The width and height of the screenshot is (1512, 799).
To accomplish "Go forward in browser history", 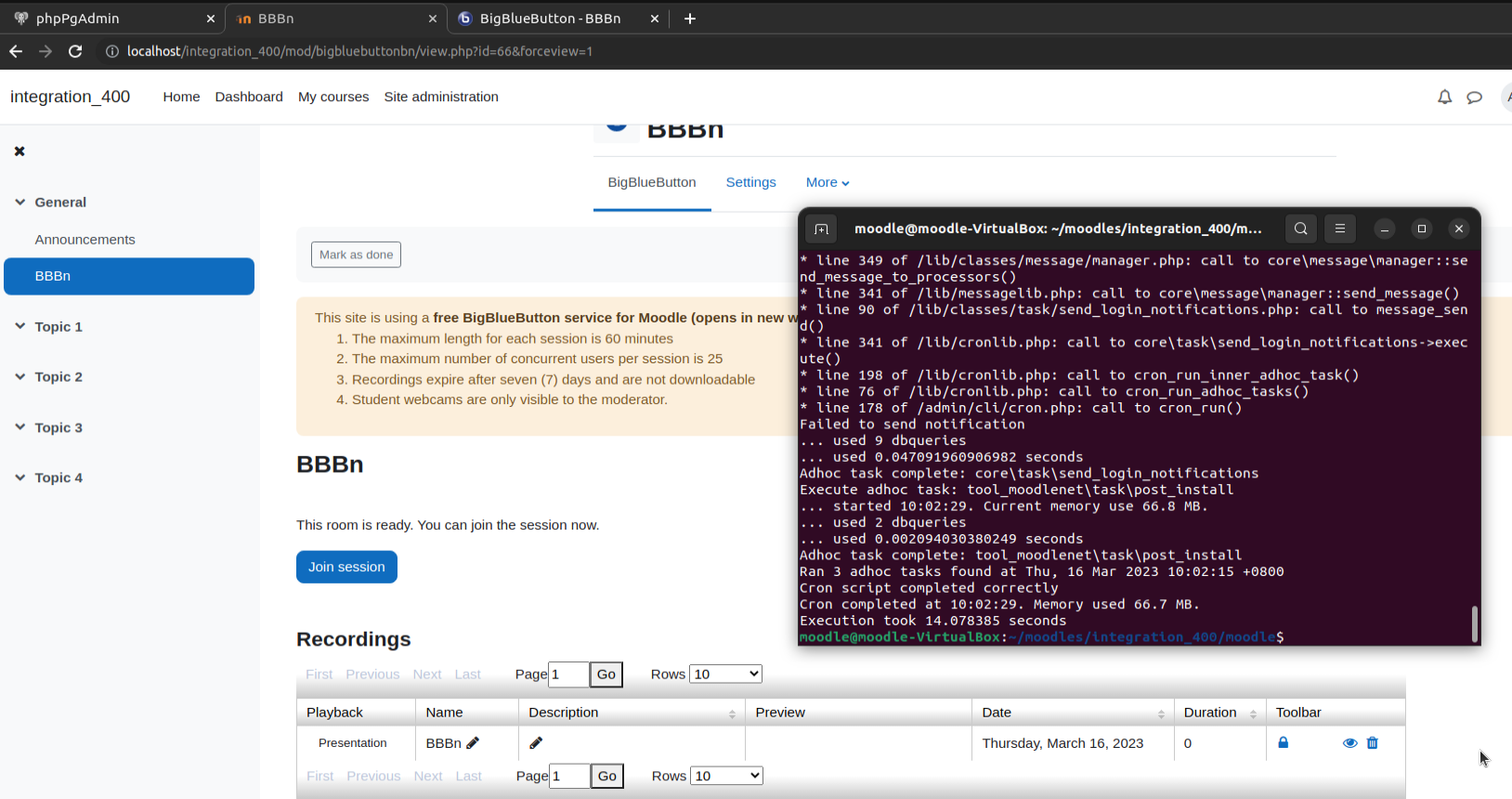I will 46,51.
